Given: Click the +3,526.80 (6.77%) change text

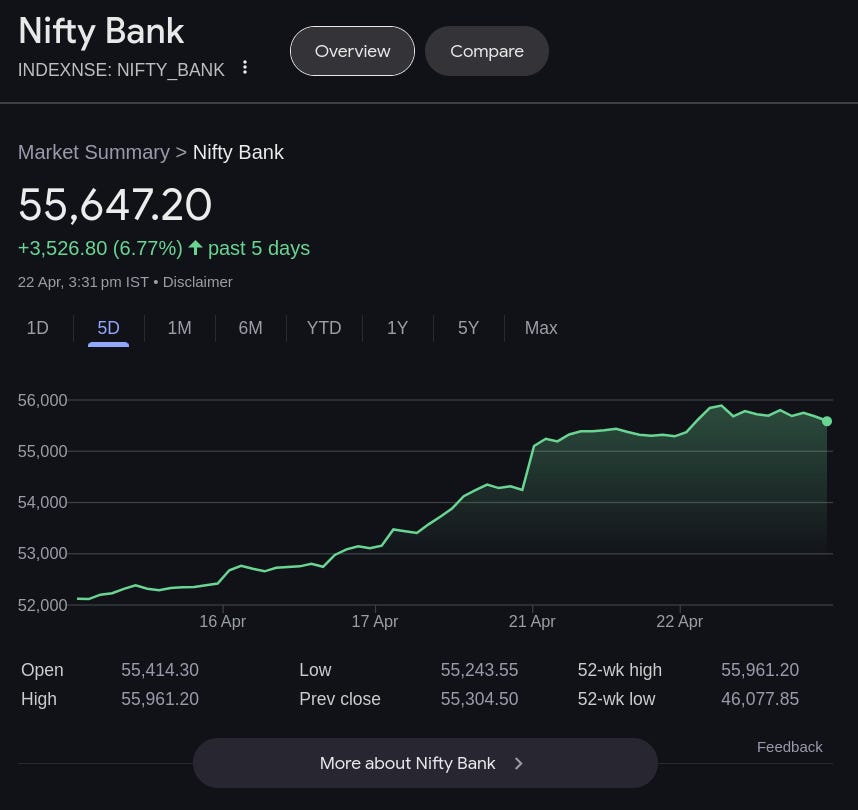Looking at the screenshot, I should [100, 248].
